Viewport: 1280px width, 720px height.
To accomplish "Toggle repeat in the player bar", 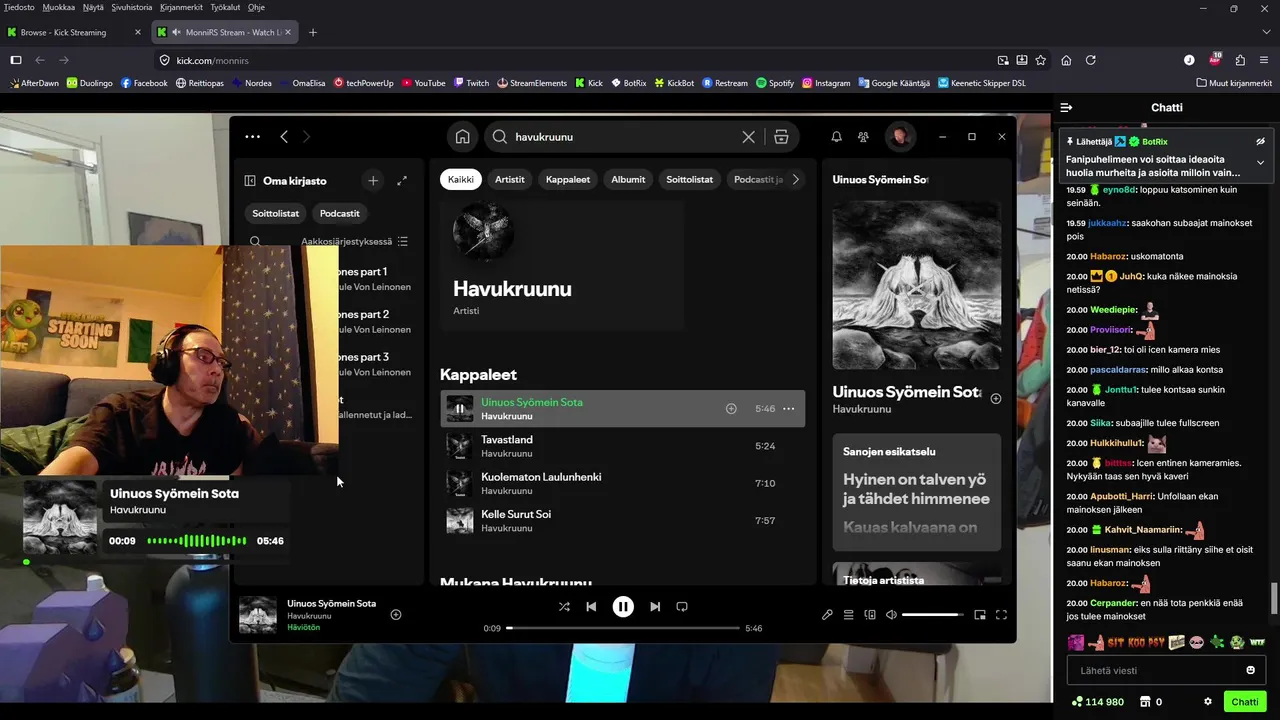I will point(682,607).
